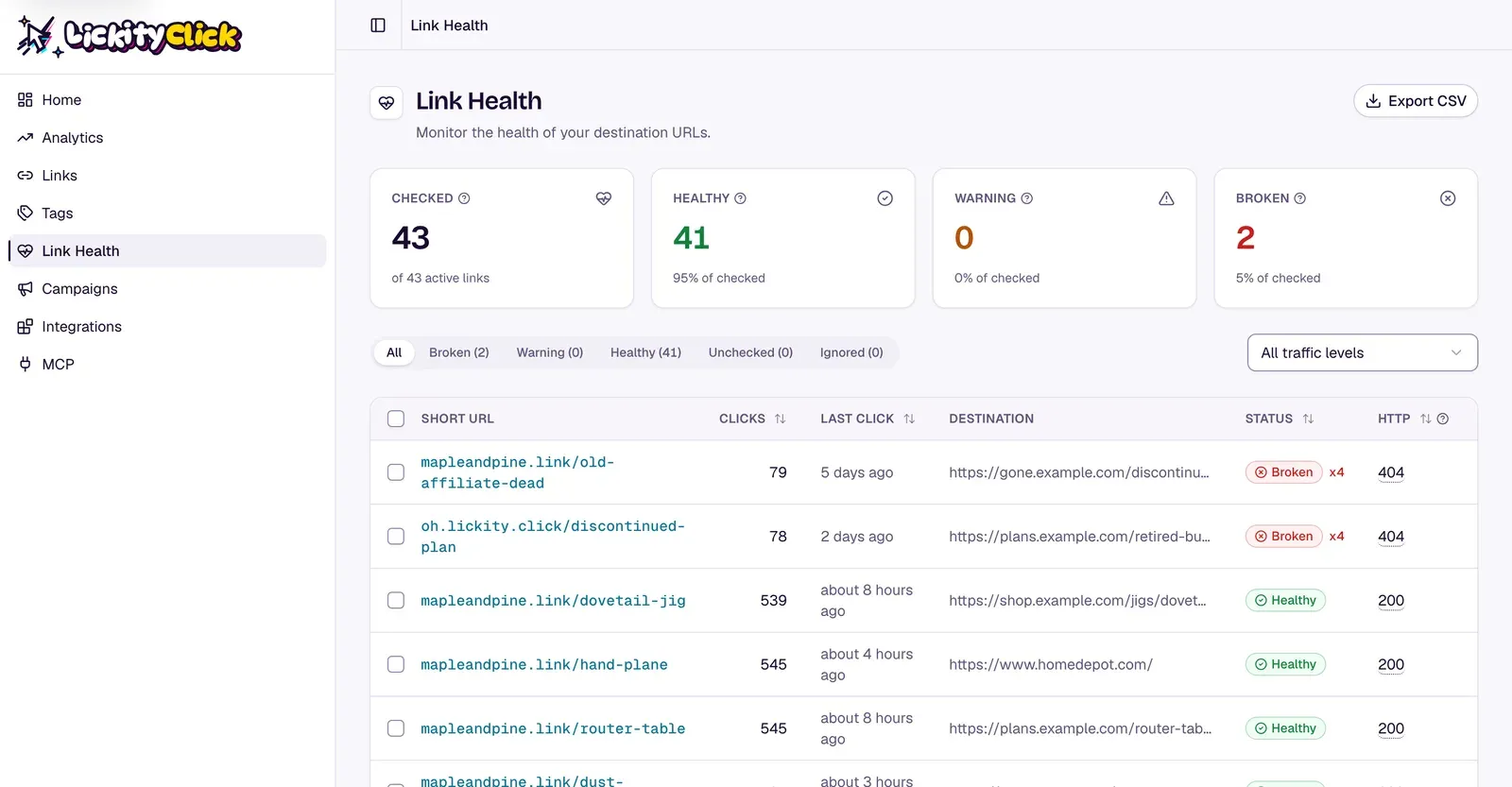Toggle the sidebar panel icon

tap(378, 26)
